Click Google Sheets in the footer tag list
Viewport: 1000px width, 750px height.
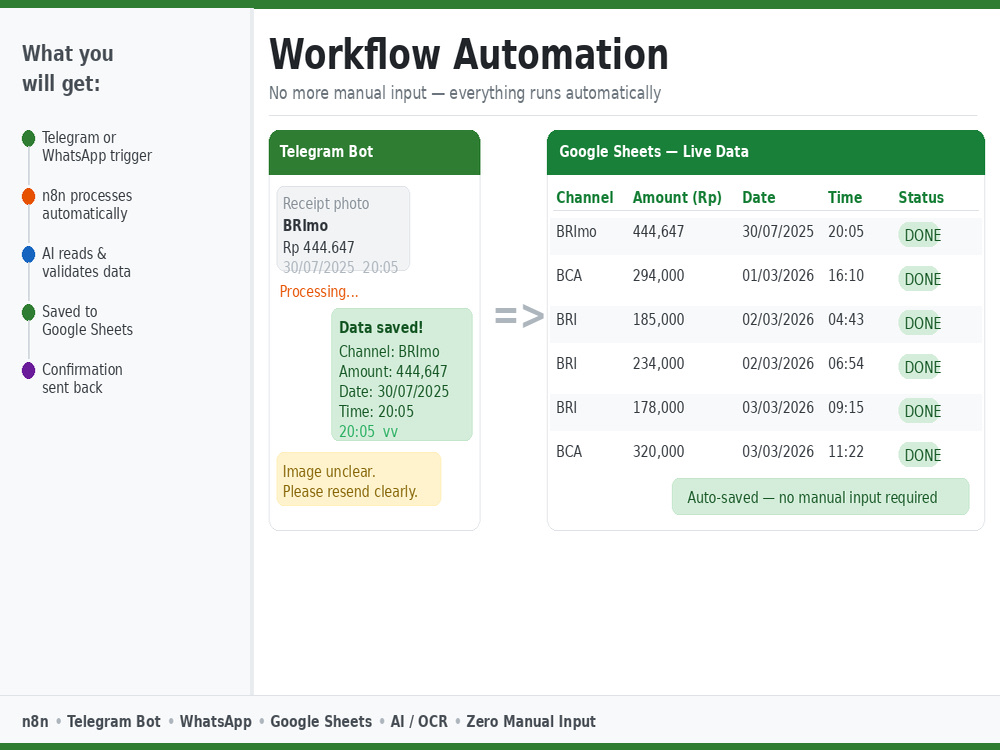(321, 721)
